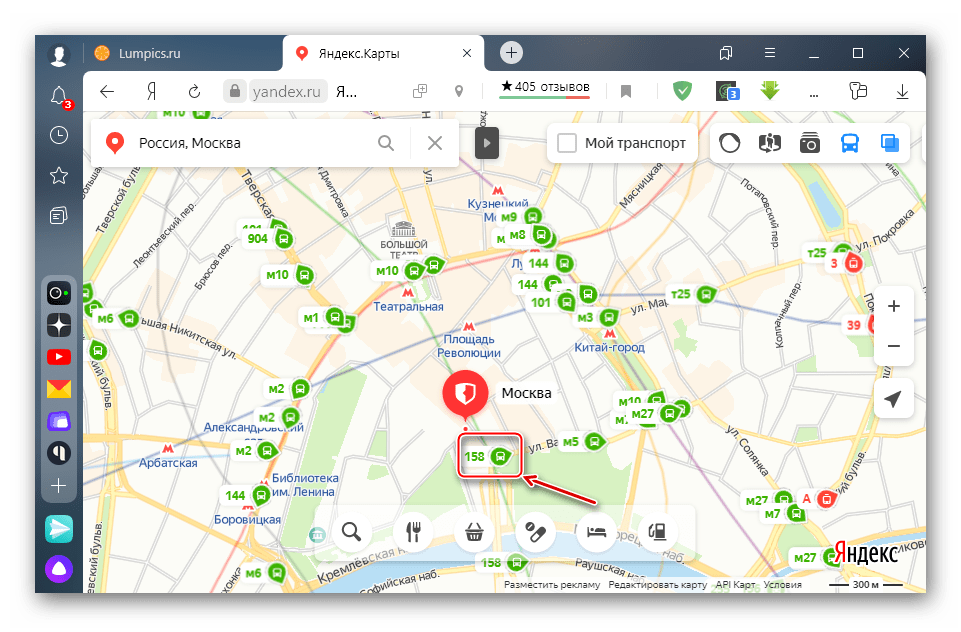The height and width of the screenshot is (632, 961).
Task: Enable the Мой транспорт checkbox
Action: [567, 143]
